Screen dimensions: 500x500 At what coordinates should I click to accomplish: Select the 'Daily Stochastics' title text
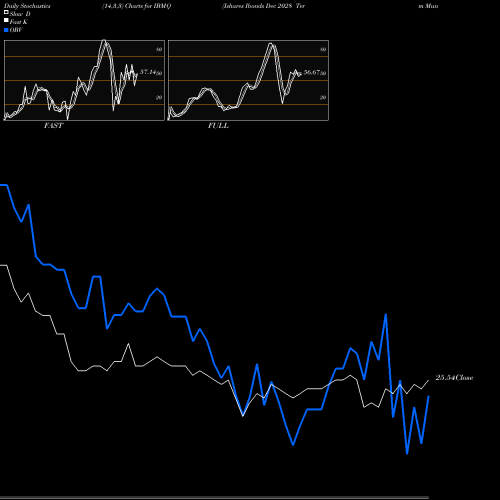[27, 6]
